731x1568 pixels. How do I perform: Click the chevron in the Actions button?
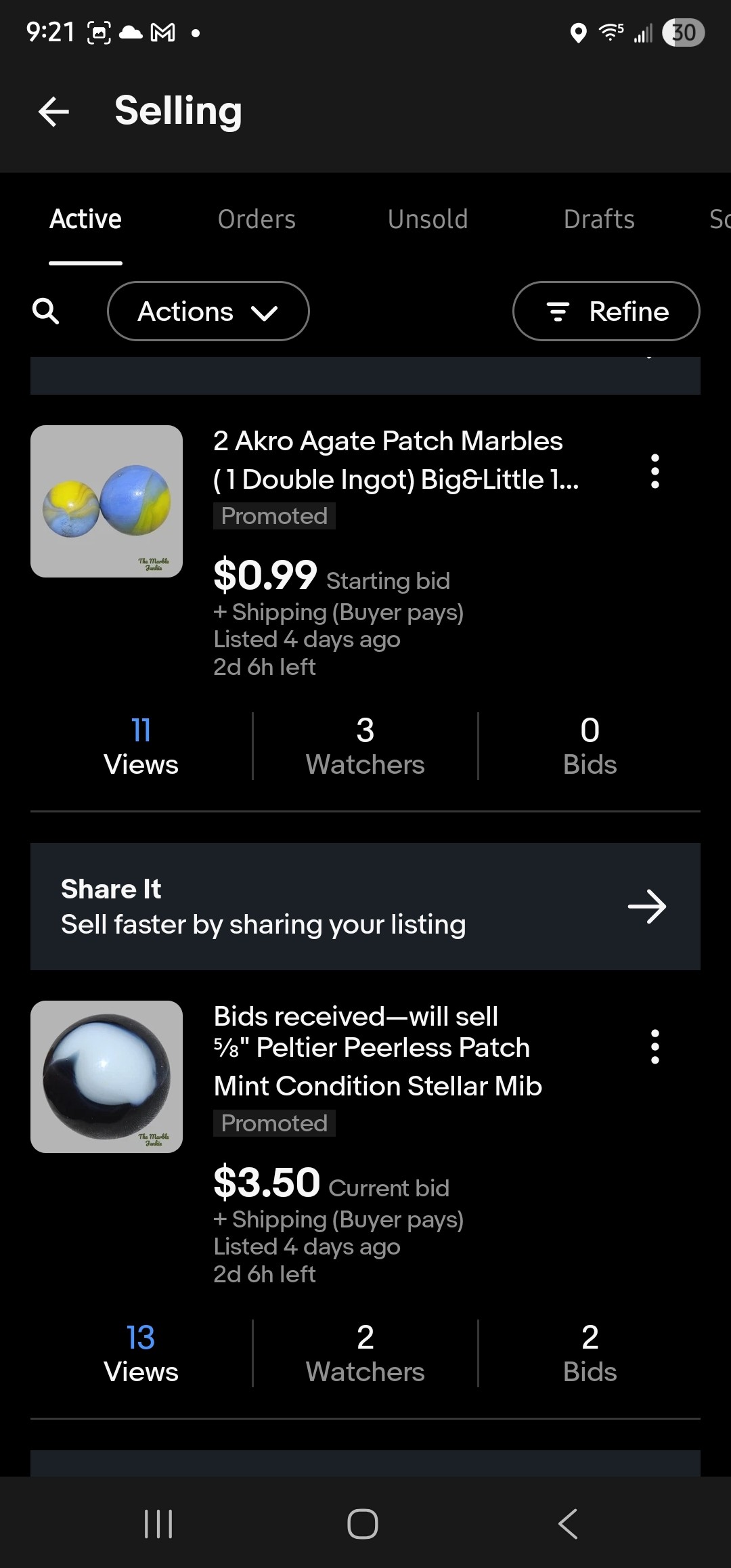click(264, 313)
